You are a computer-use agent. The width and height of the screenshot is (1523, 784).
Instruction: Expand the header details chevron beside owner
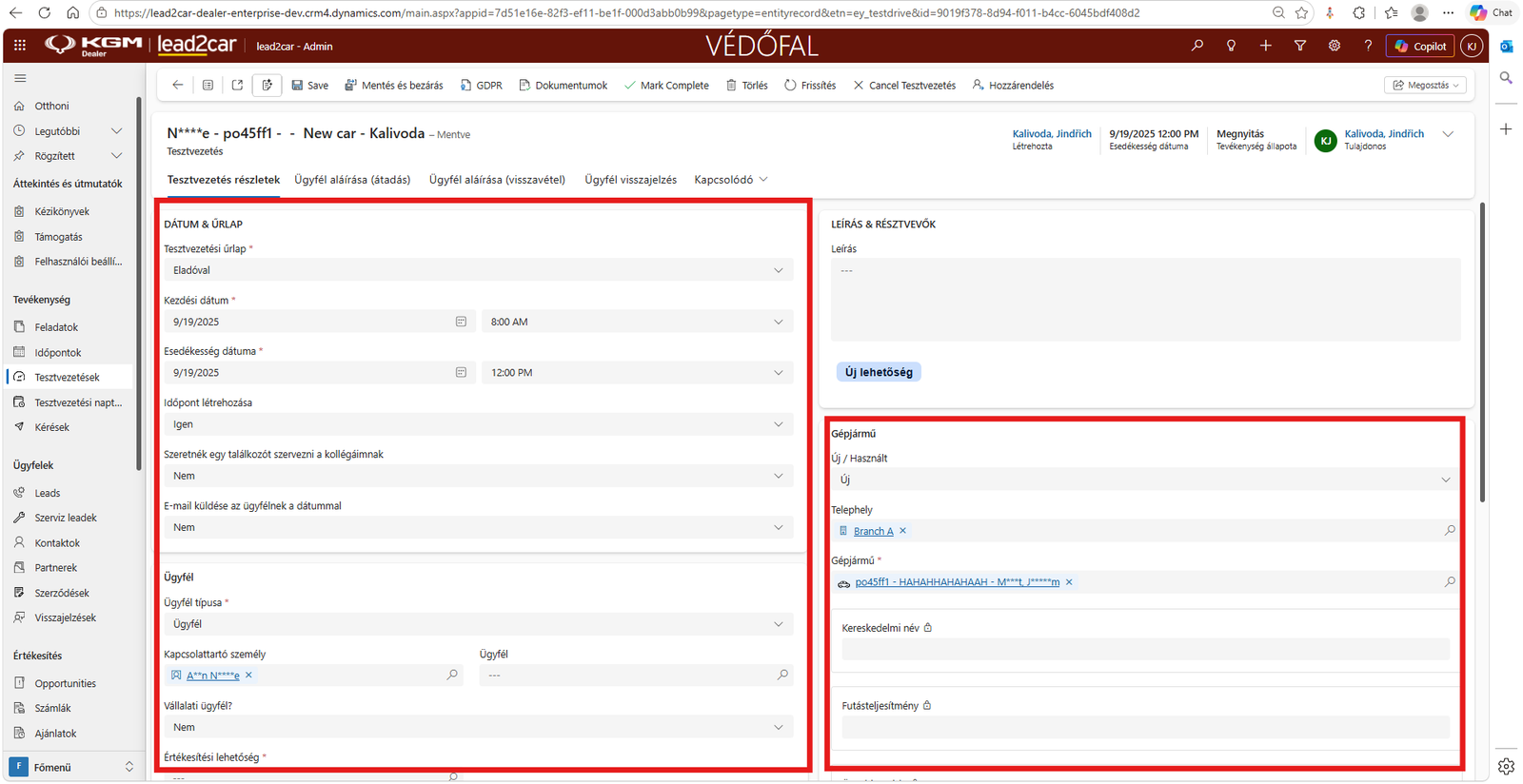(x=1448, y=134)
